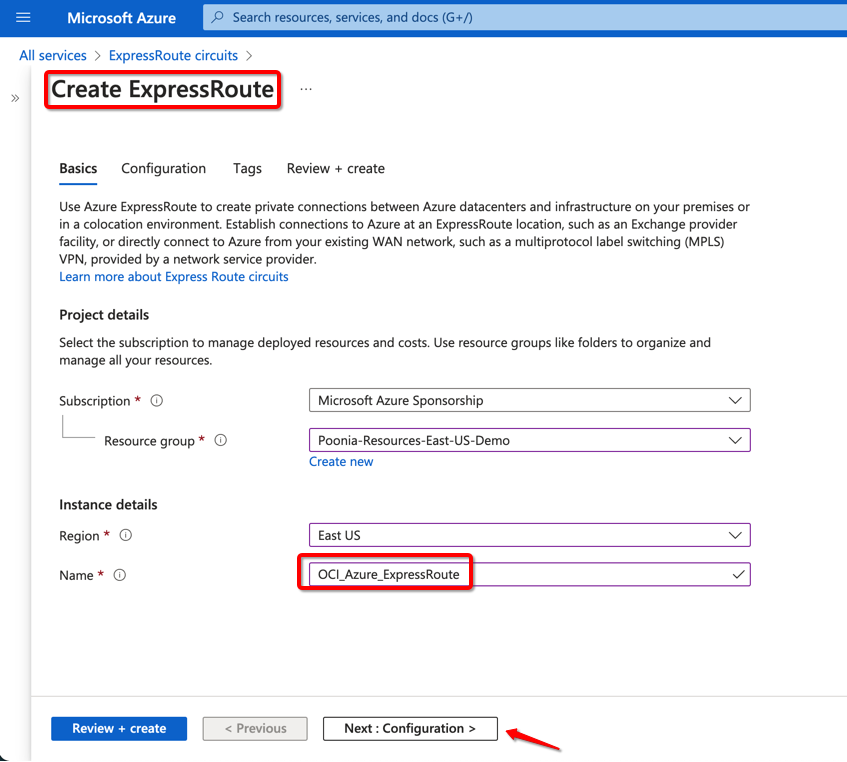Click the search magnifier icon

click(219, 18)
